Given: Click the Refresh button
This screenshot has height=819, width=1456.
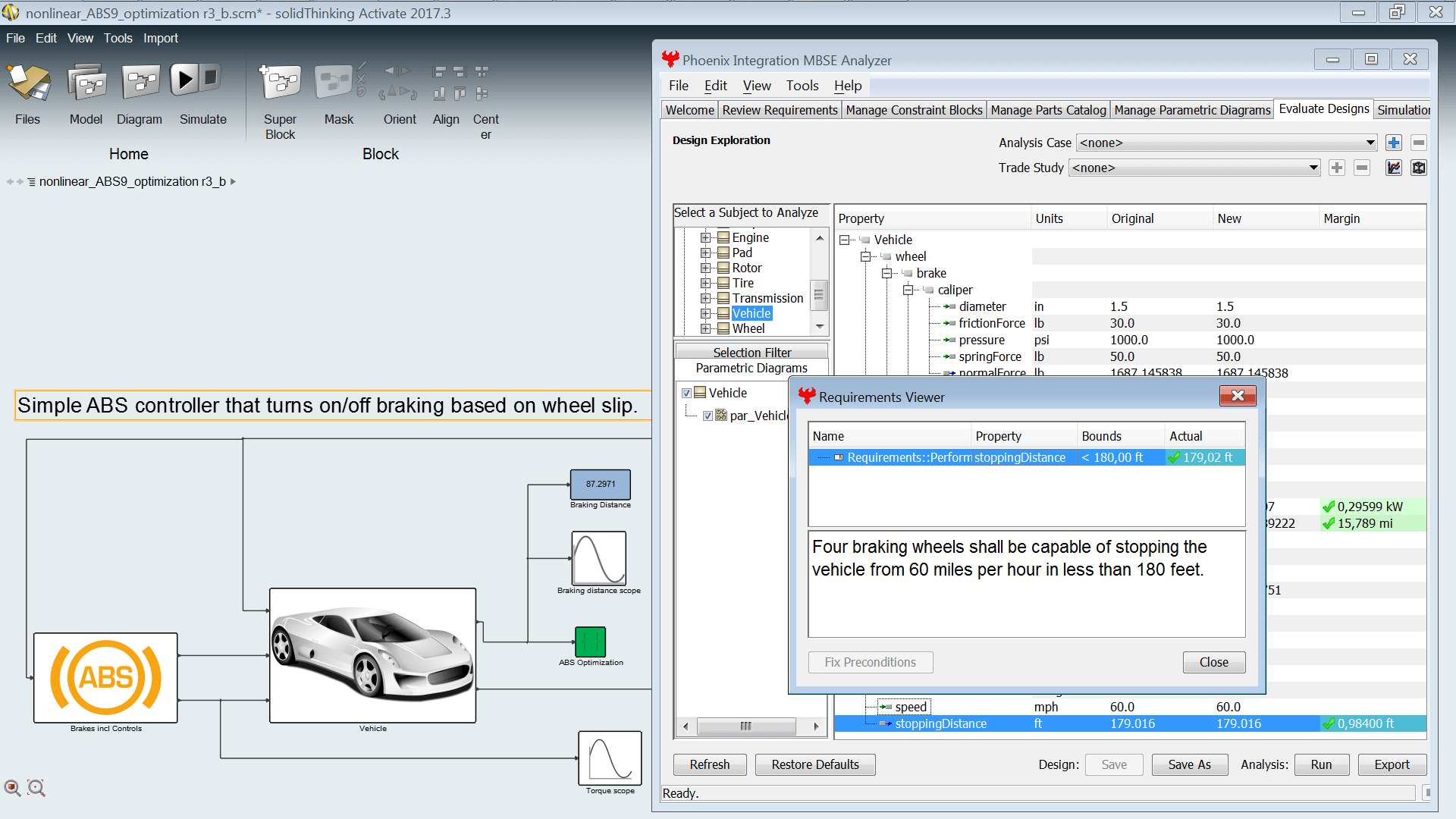Looking at the screenshot, I should pyautogui.click(x=710, y=764).
